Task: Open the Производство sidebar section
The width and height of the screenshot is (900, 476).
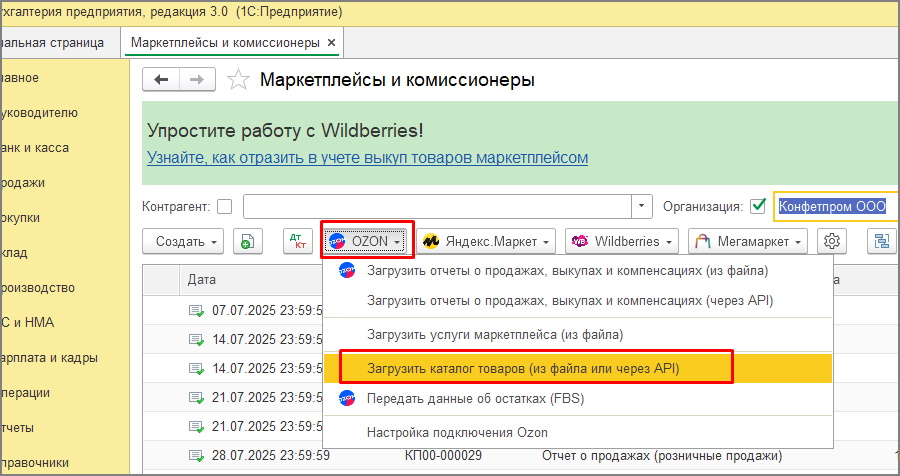Action: 37,288
